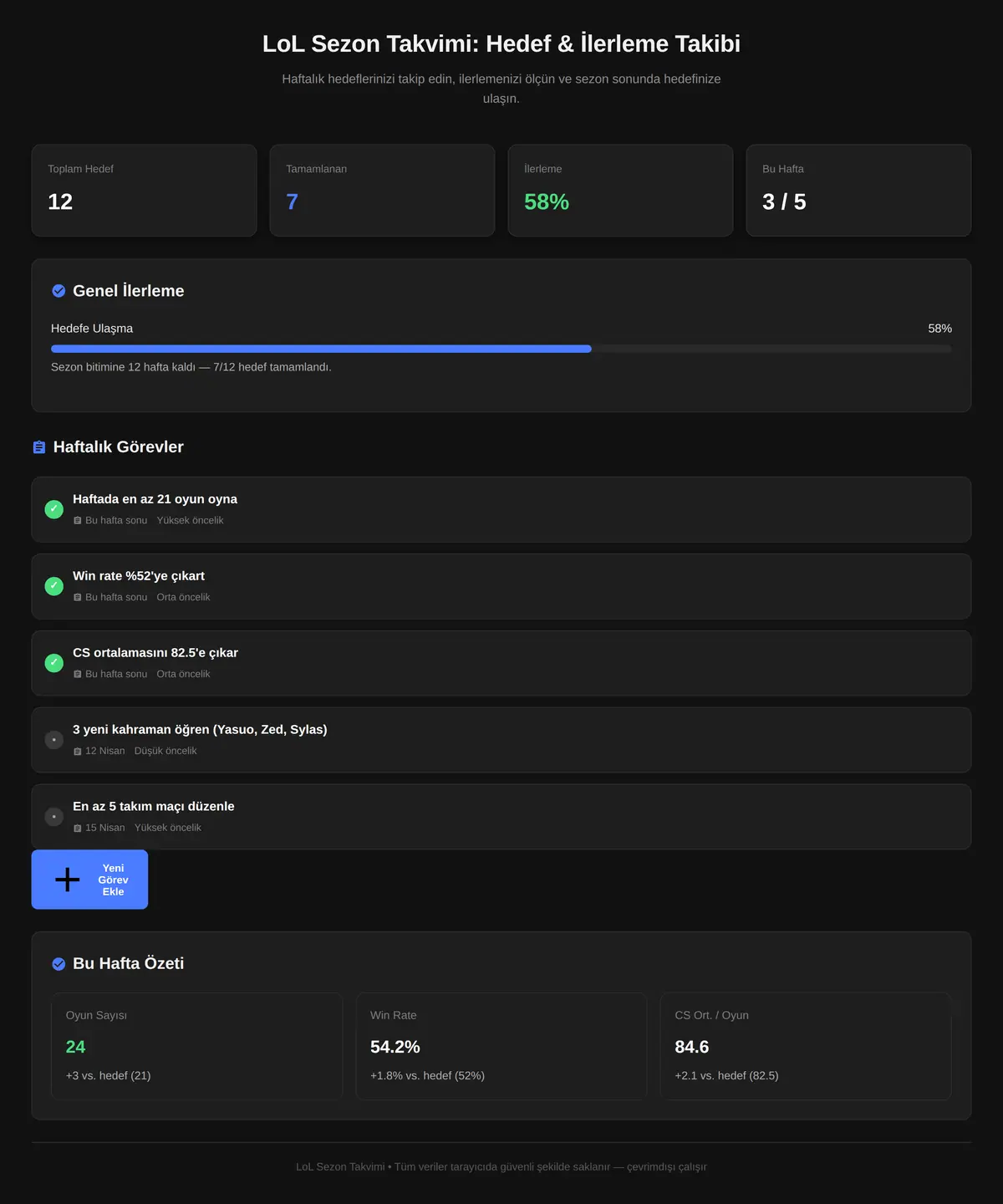
Task: Click the check badge icon beside Genel İlerleme
Action: tap(59, 291)
